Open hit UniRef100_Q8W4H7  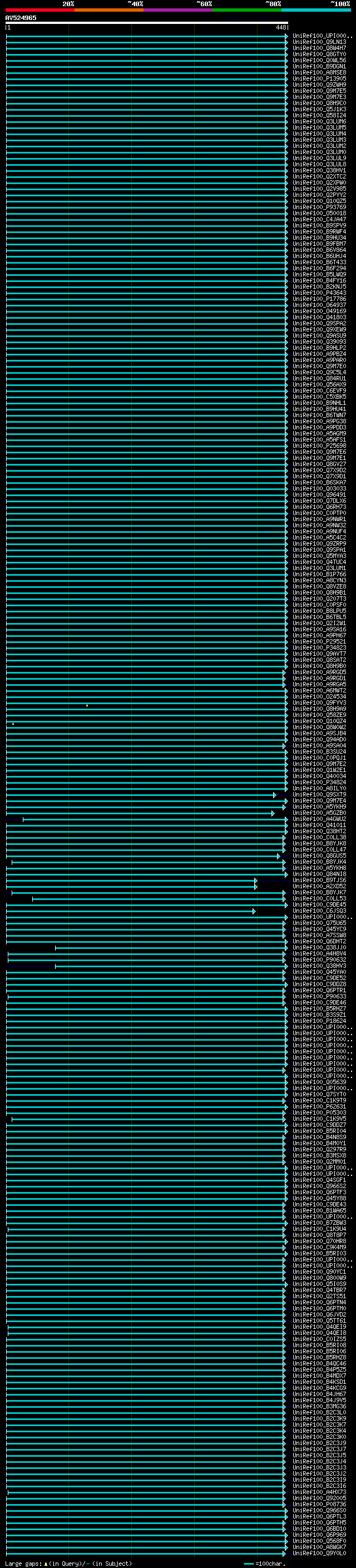pos(319,49)
